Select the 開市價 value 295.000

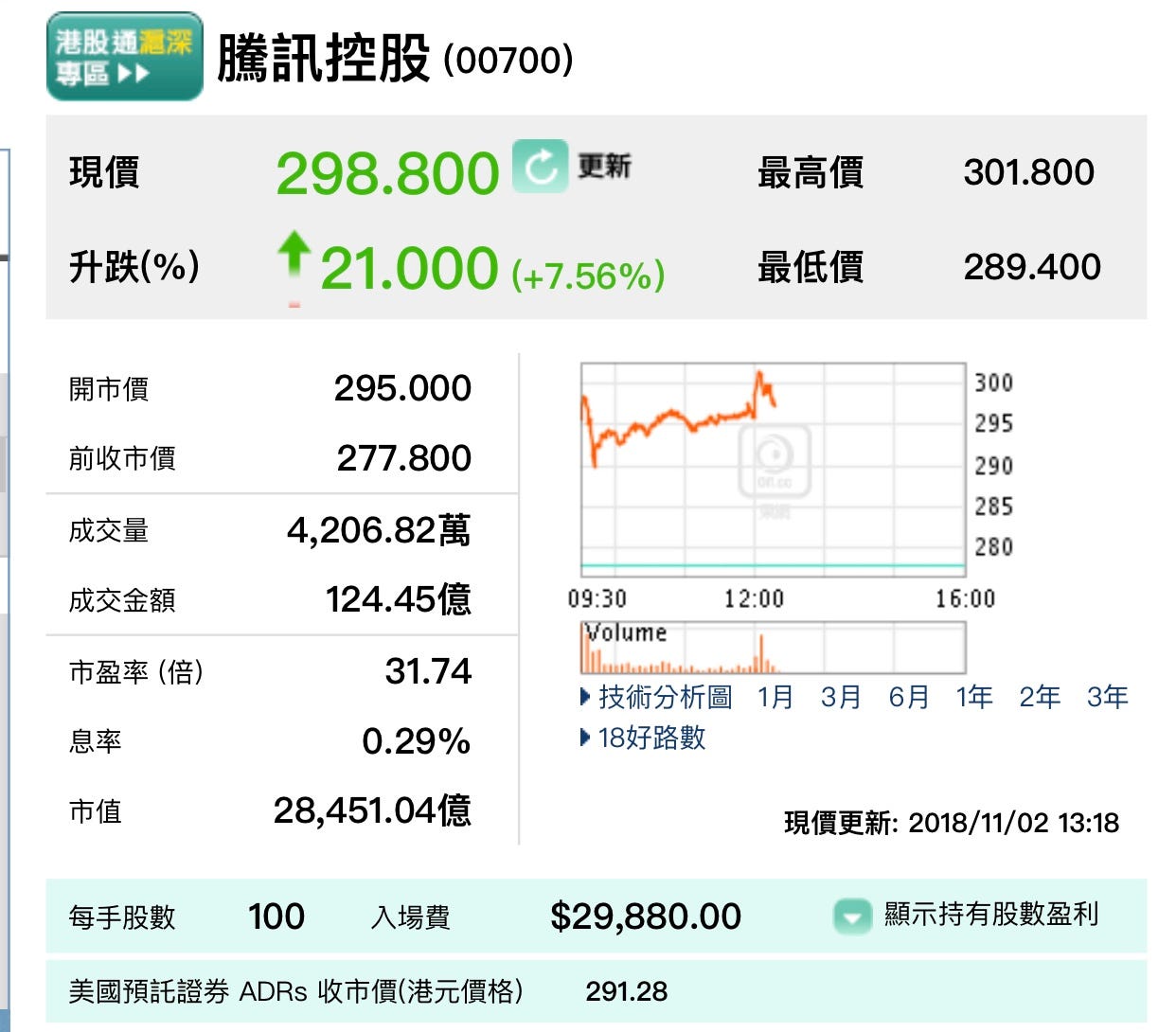click(x=402, y=388)
